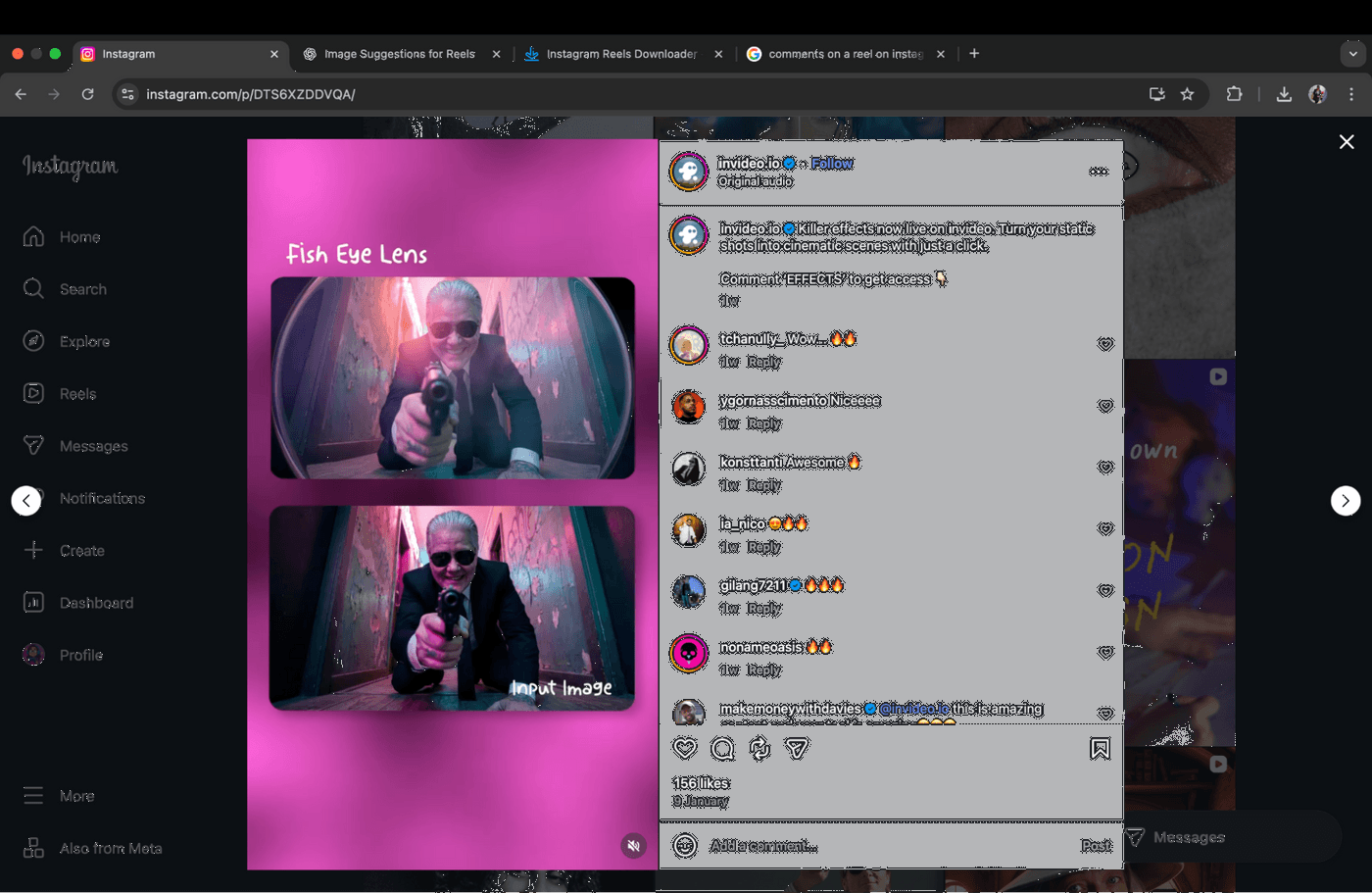Like tchanully_'s comment
Screen dimensions: 1372x893
(x=1105, y=345)
